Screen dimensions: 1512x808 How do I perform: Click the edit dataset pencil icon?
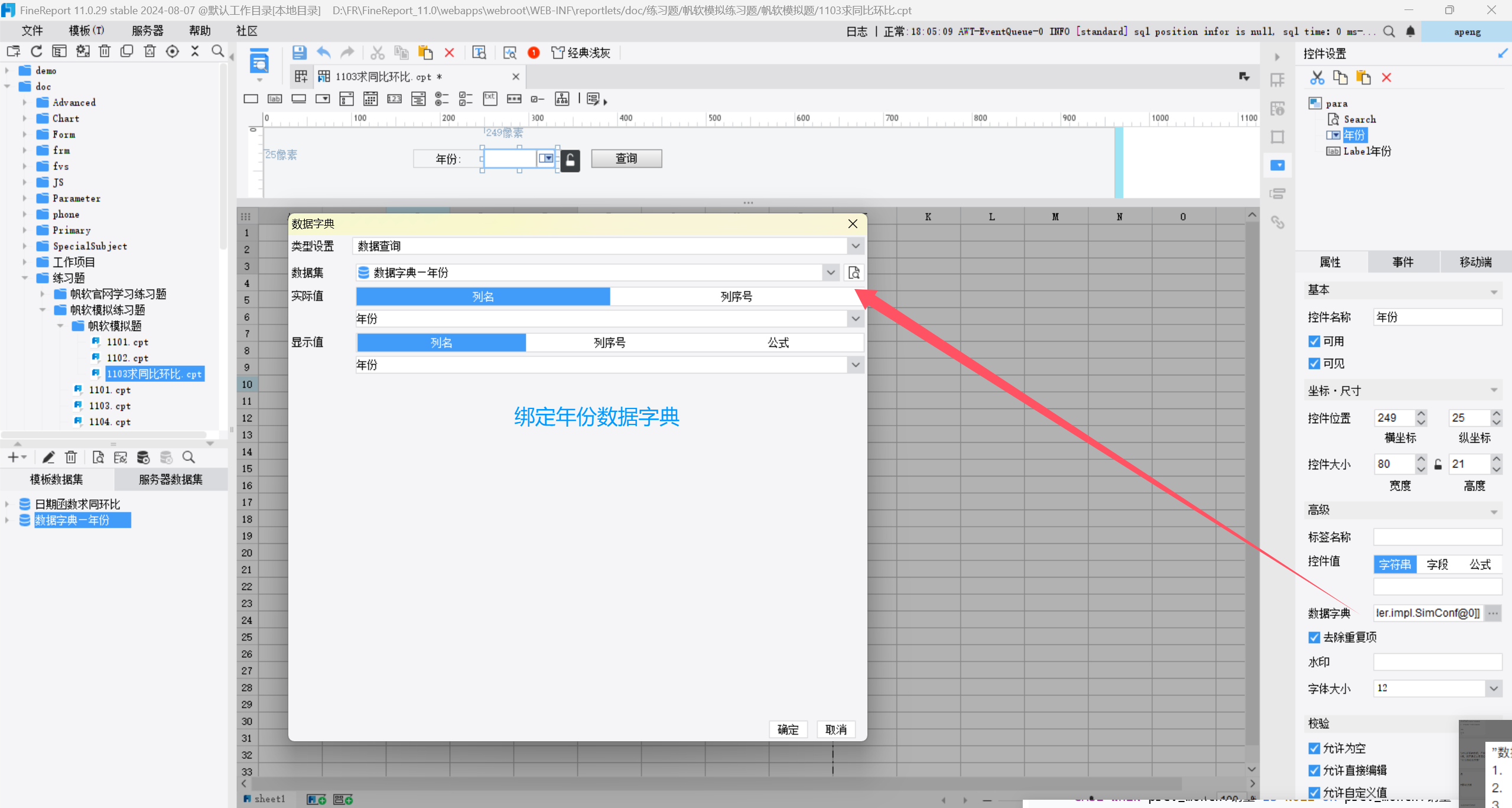[48, 457]
